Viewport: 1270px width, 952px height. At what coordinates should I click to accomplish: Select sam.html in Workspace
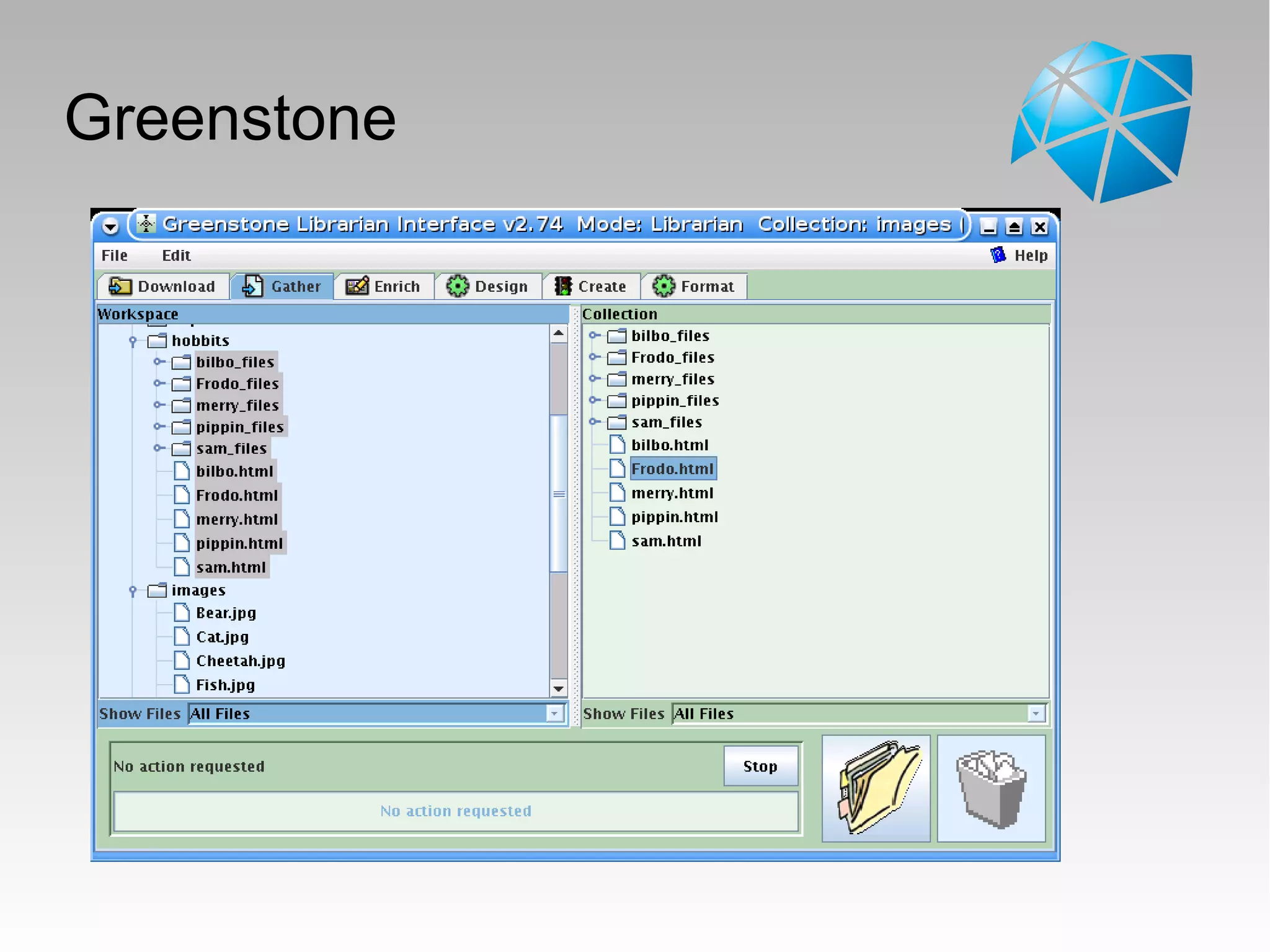coord(231,567)
